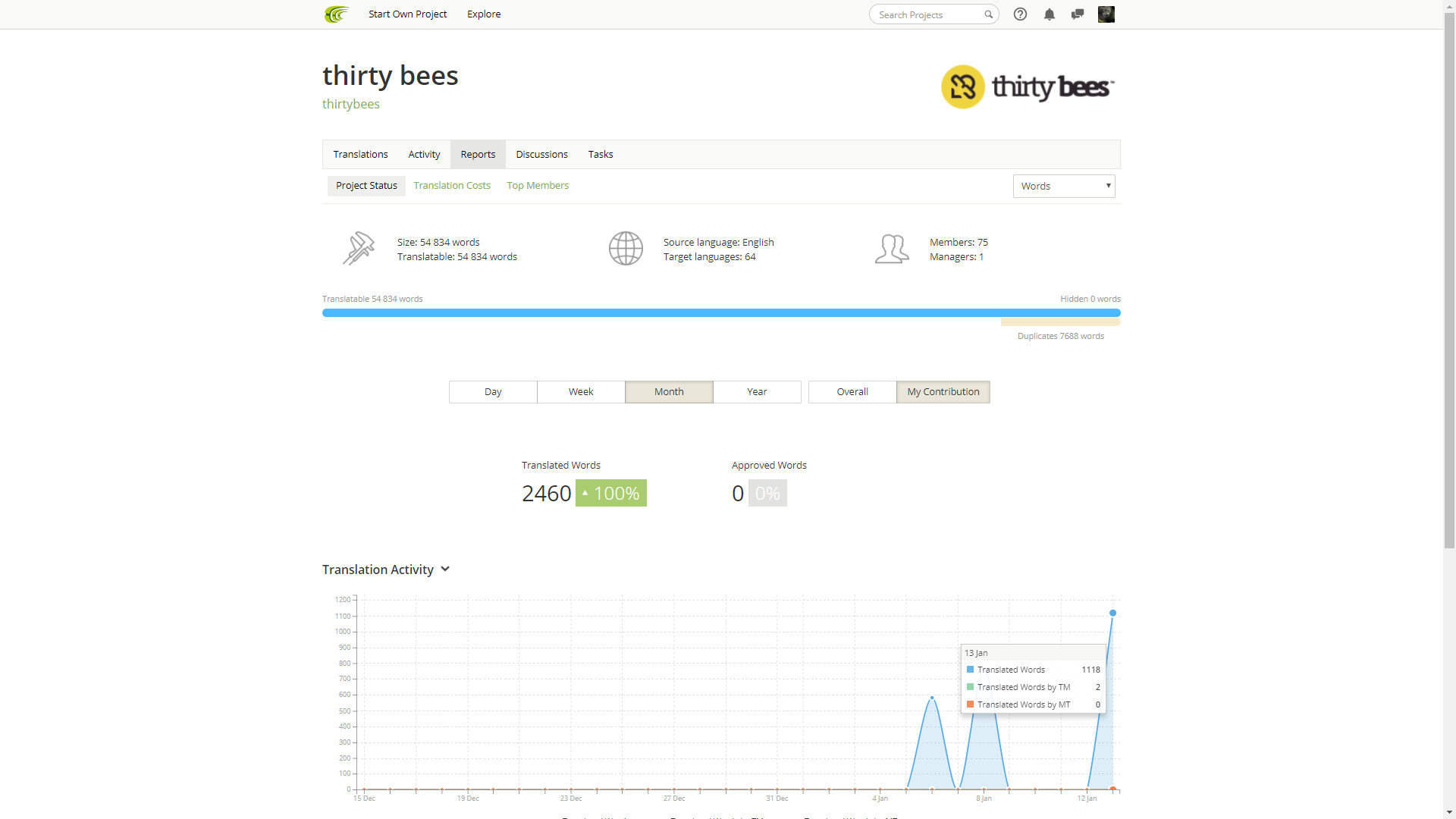
Task: Click the page vertical scrollbar
Action: [x=1449, y=281]
